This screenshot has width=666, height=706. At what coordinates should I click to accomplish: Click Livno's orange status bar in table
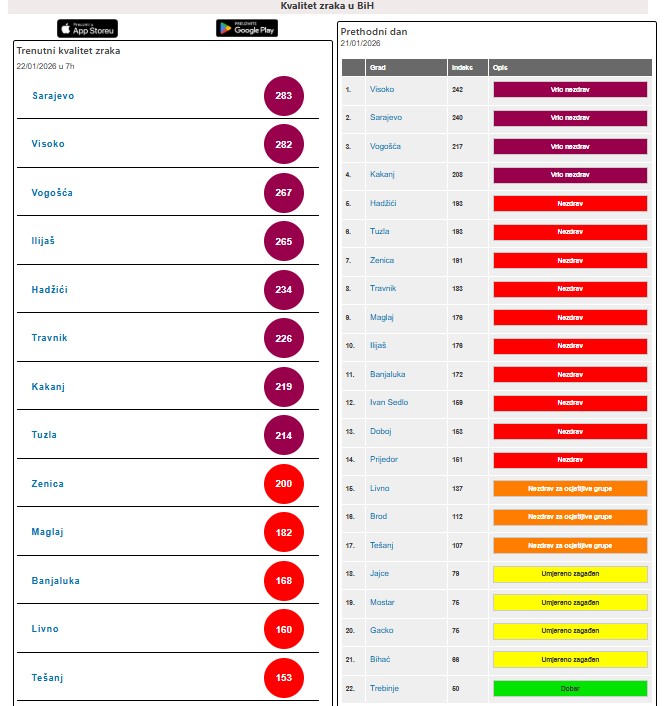click(570, 488)
